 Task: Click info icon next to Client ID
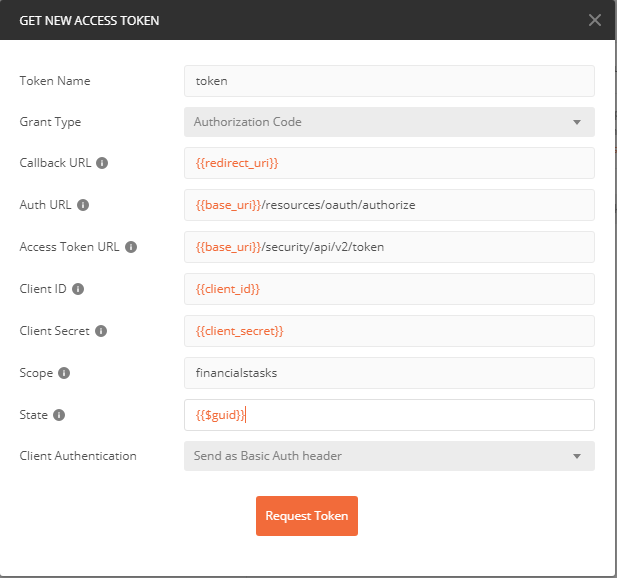click(78, 289)
